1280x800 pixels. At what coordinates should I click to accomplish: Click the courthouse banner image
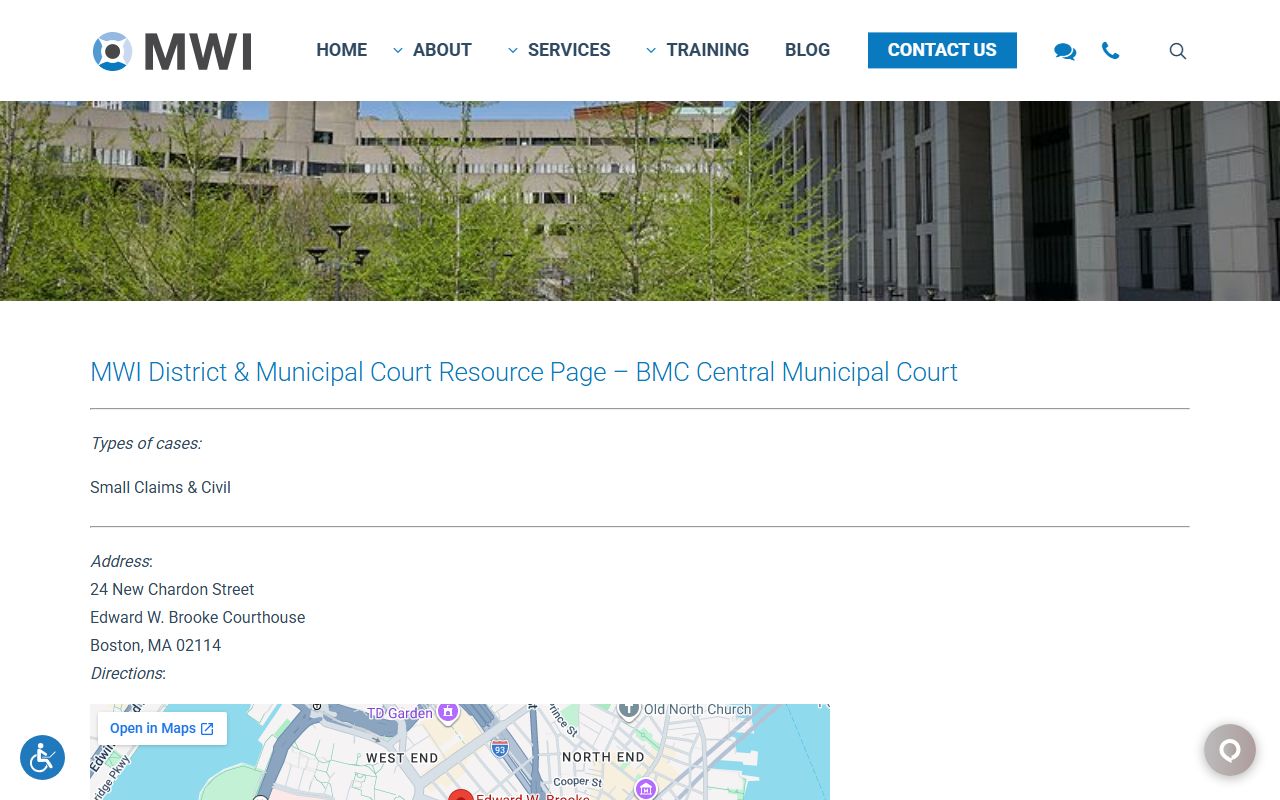pos(640,200)
